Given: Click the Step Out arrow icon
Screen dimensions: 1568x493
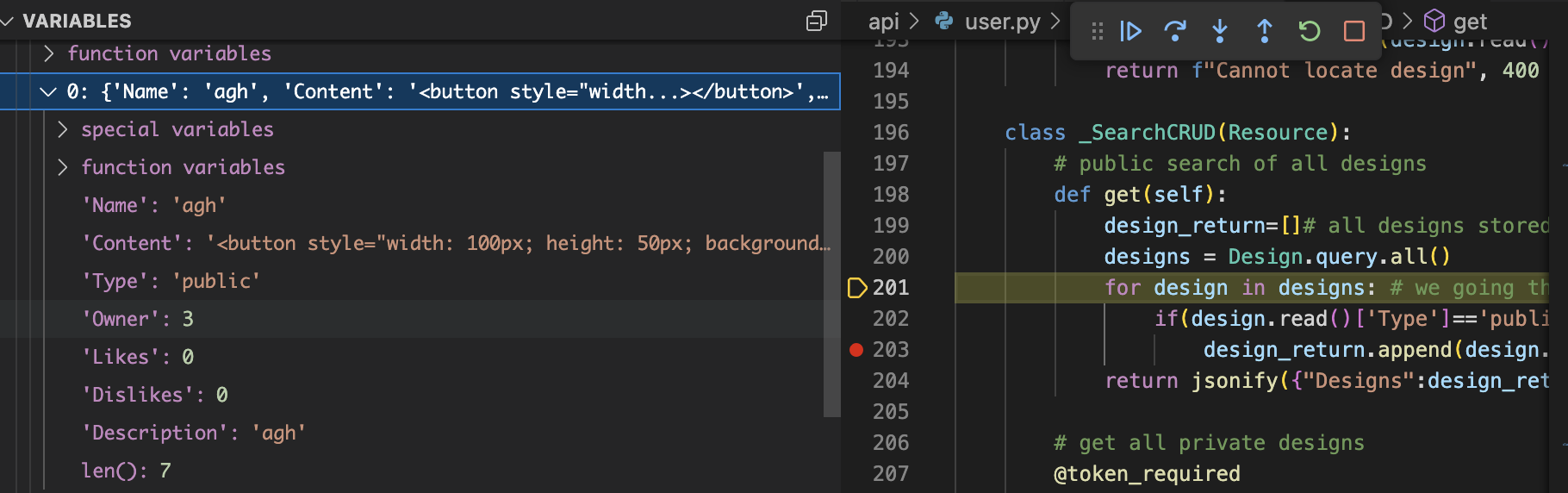Looking at the screenshot, I should pos(1265,32).
